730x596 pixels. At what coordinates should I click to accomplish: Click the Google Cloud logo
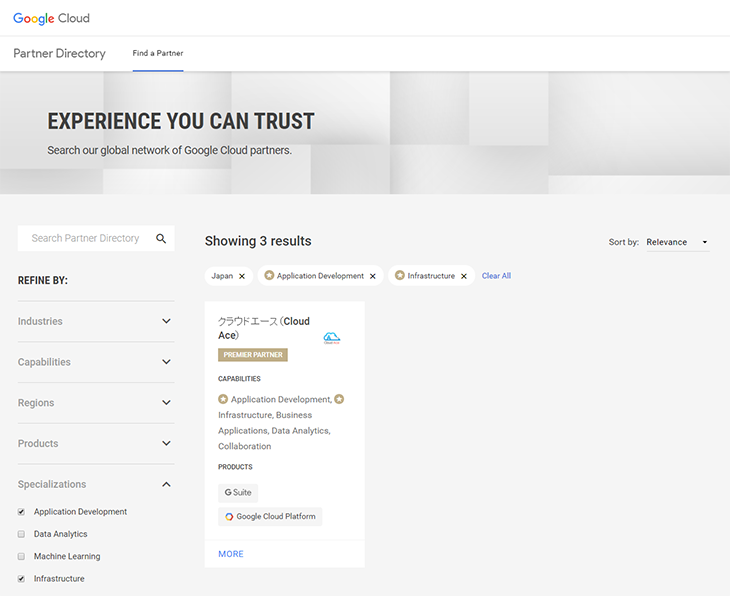point(51,18)
